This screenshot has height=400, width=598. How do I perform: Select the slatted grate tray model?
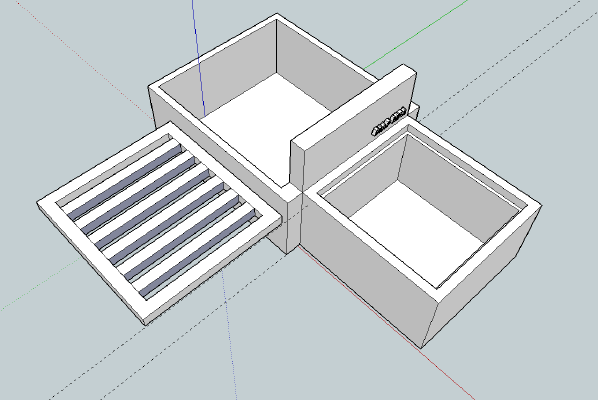(159, 224)
